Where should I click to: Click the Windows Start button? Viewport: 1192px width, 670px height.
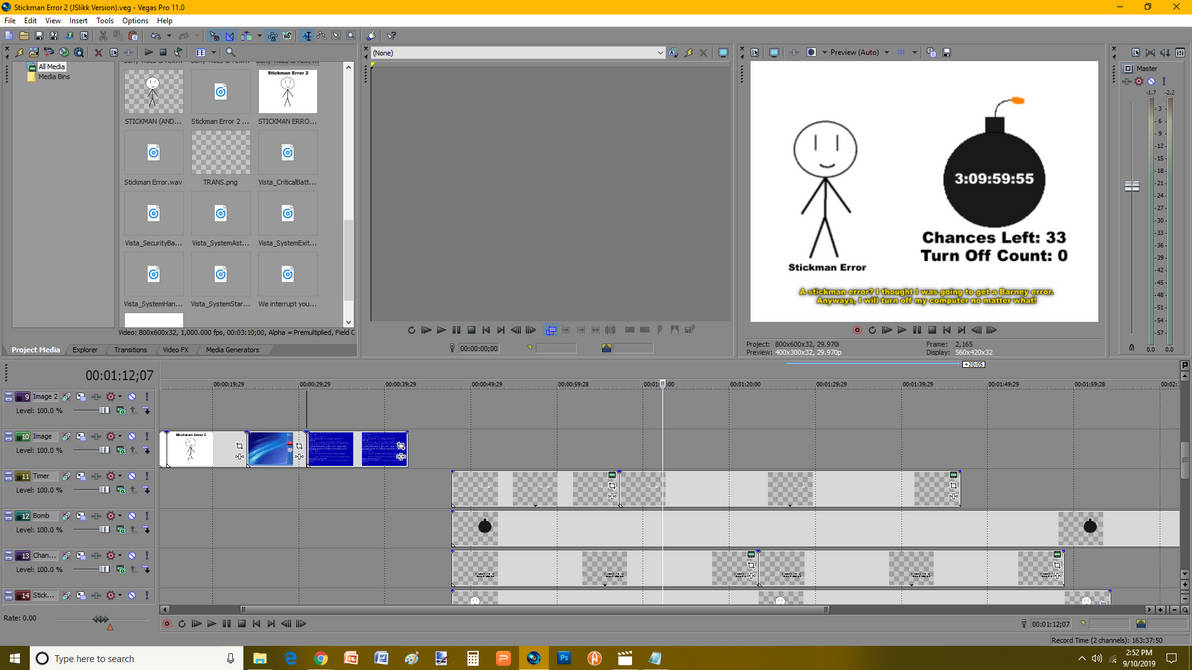tap(14, 659)
